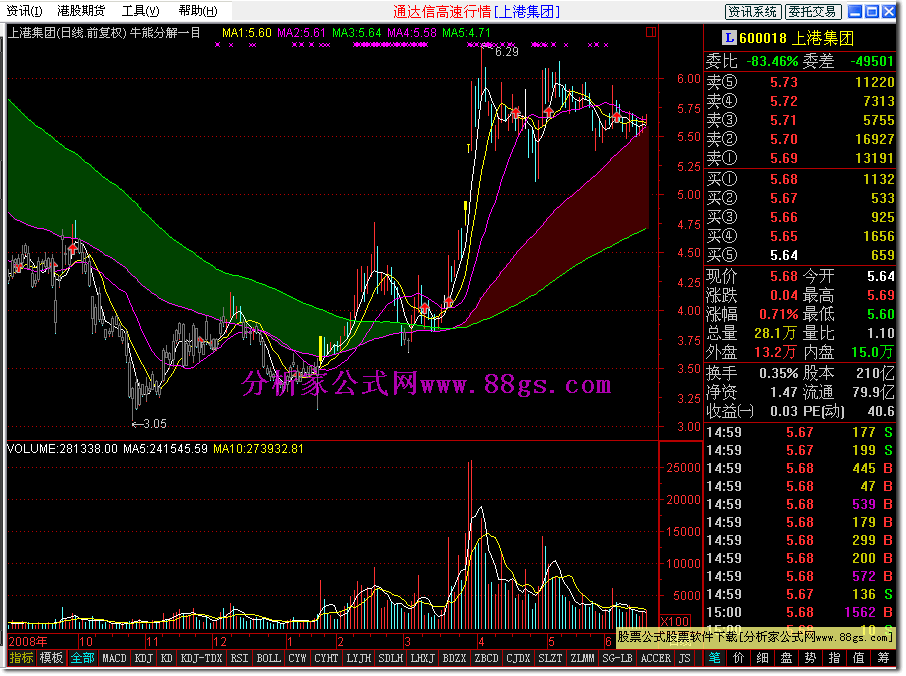Switch to the CYHT indicator tab
This screenshot has width=906, height=676.
326,658
